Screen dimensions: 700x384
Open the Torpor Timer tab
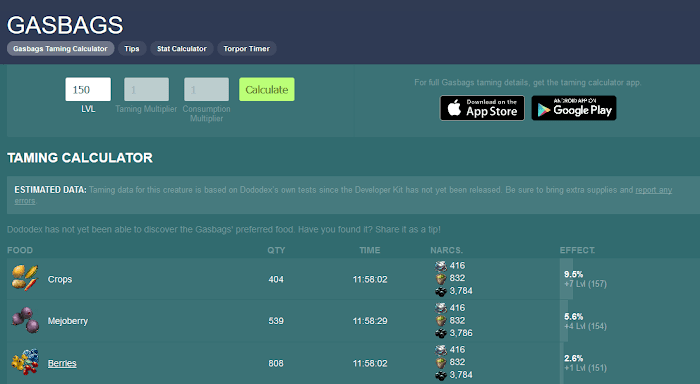click(x=246, y=49)
